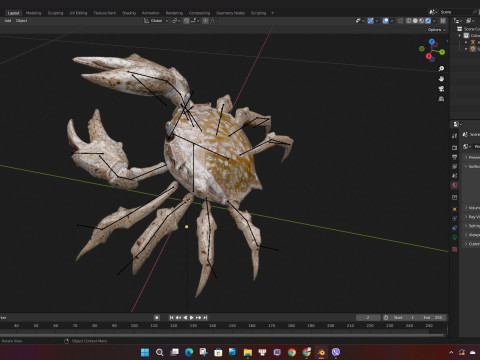Open the View Layer properties tab
This screenshot has height=360, width=480.
455,166
